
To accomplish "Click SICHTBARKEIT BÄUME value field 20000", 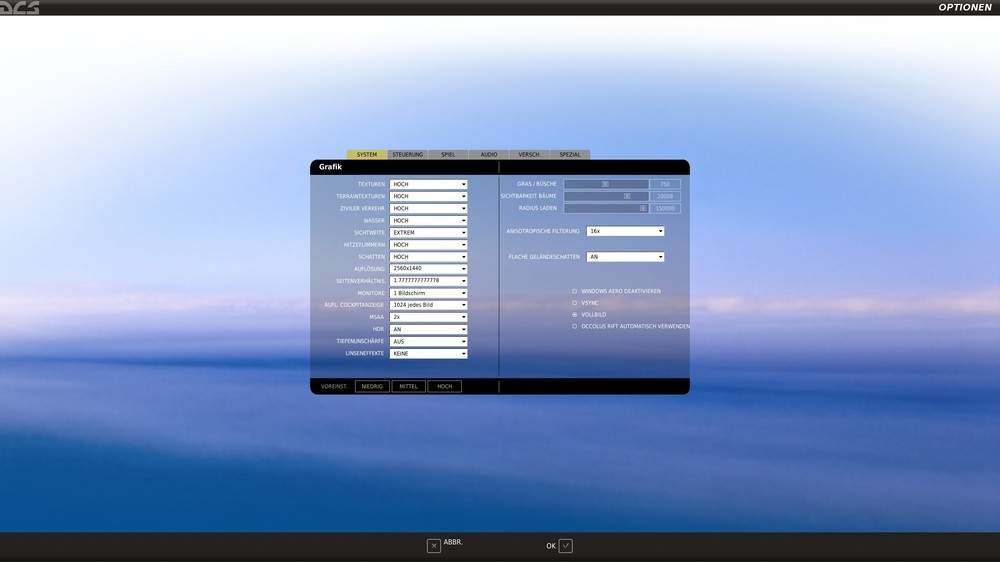I will (x=665, y=196).
